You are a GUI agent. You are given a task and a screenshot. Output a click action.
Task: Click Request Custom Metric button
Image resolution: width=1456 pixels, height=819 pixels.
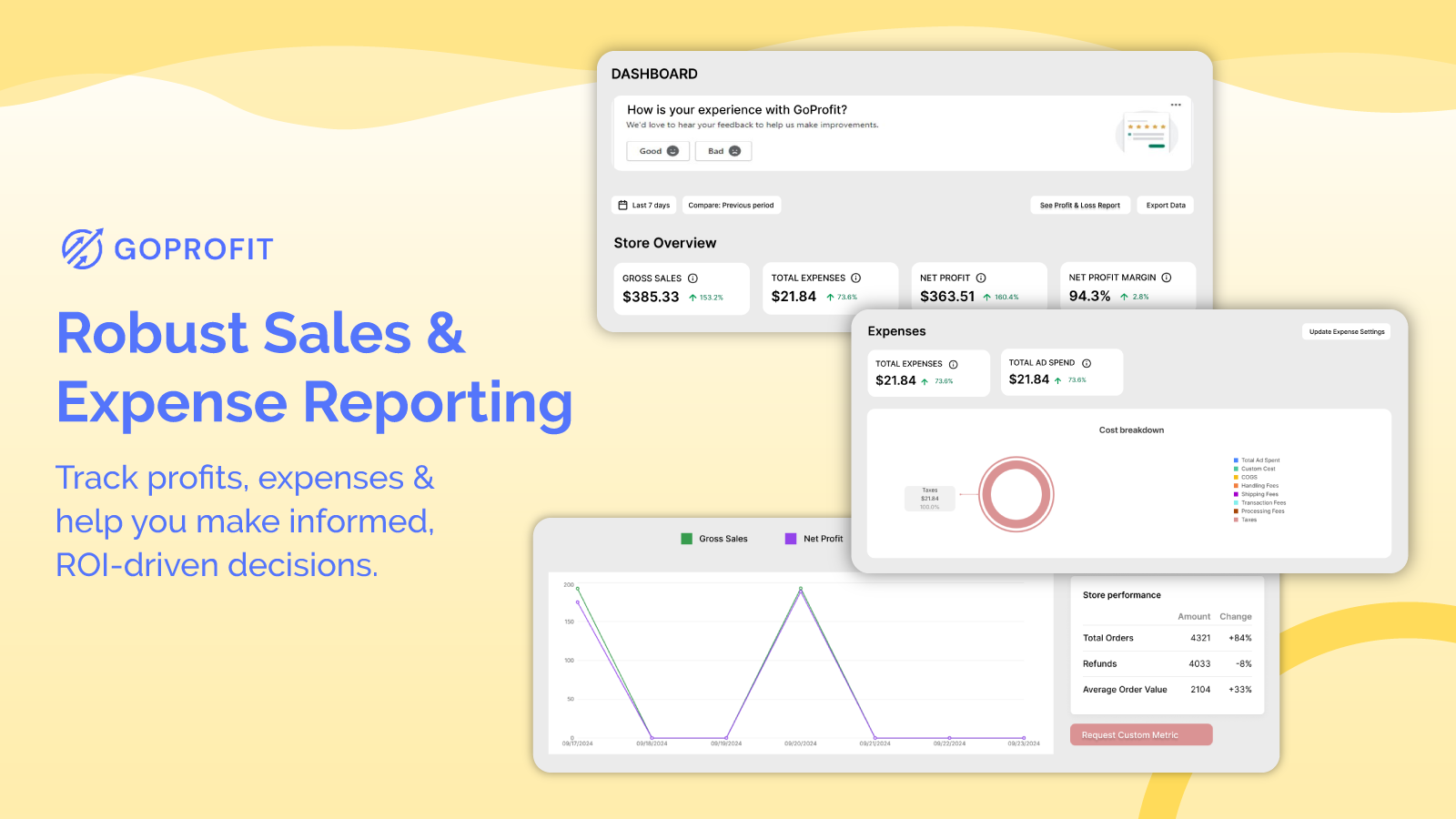pos(1141,734)
